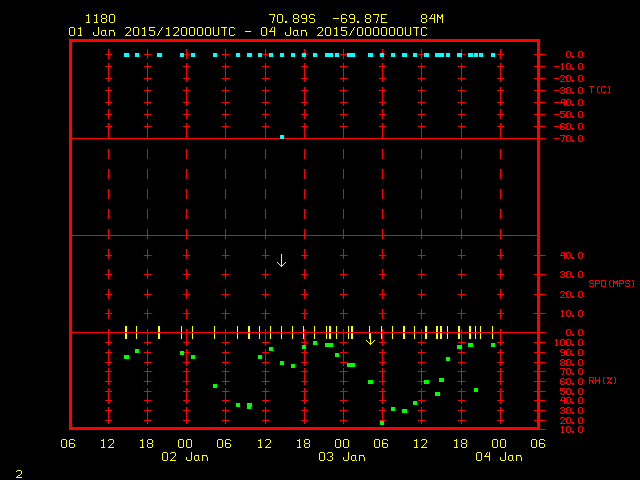
Task: Click the 40.0 wind speed tick label
Action: [x=571, y=255]
